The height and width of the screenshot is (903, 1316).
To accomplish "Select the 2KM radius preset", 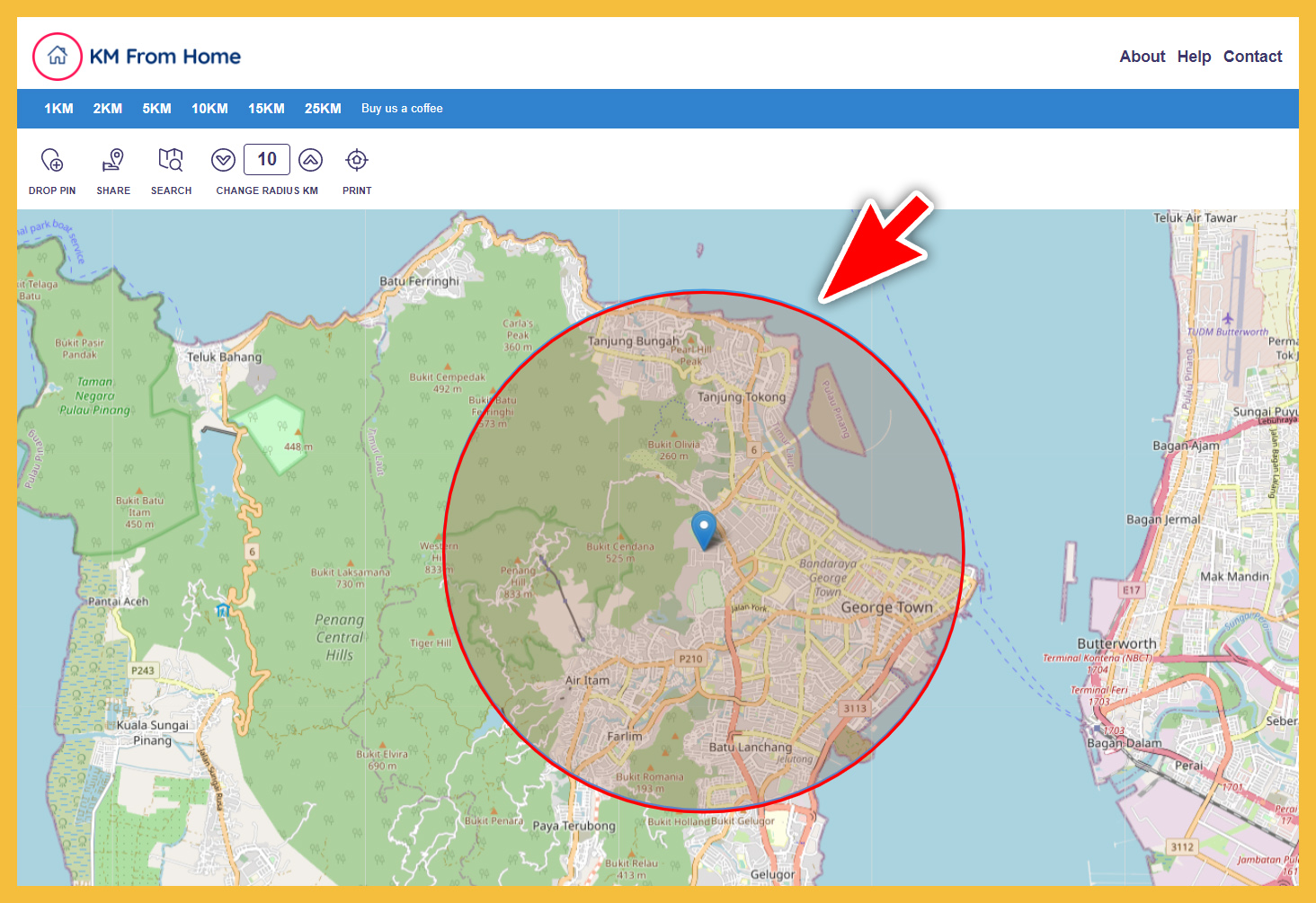I will (x=108, y=109).
